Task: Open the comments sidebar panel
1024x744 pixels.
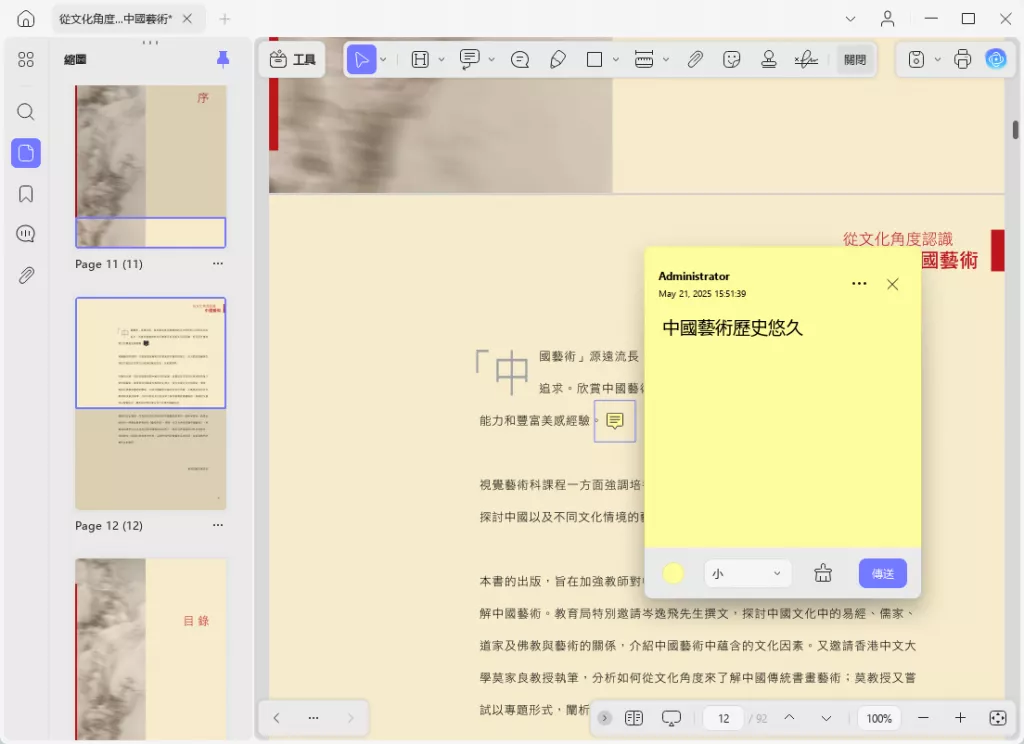Action: (x=25, y=234)
